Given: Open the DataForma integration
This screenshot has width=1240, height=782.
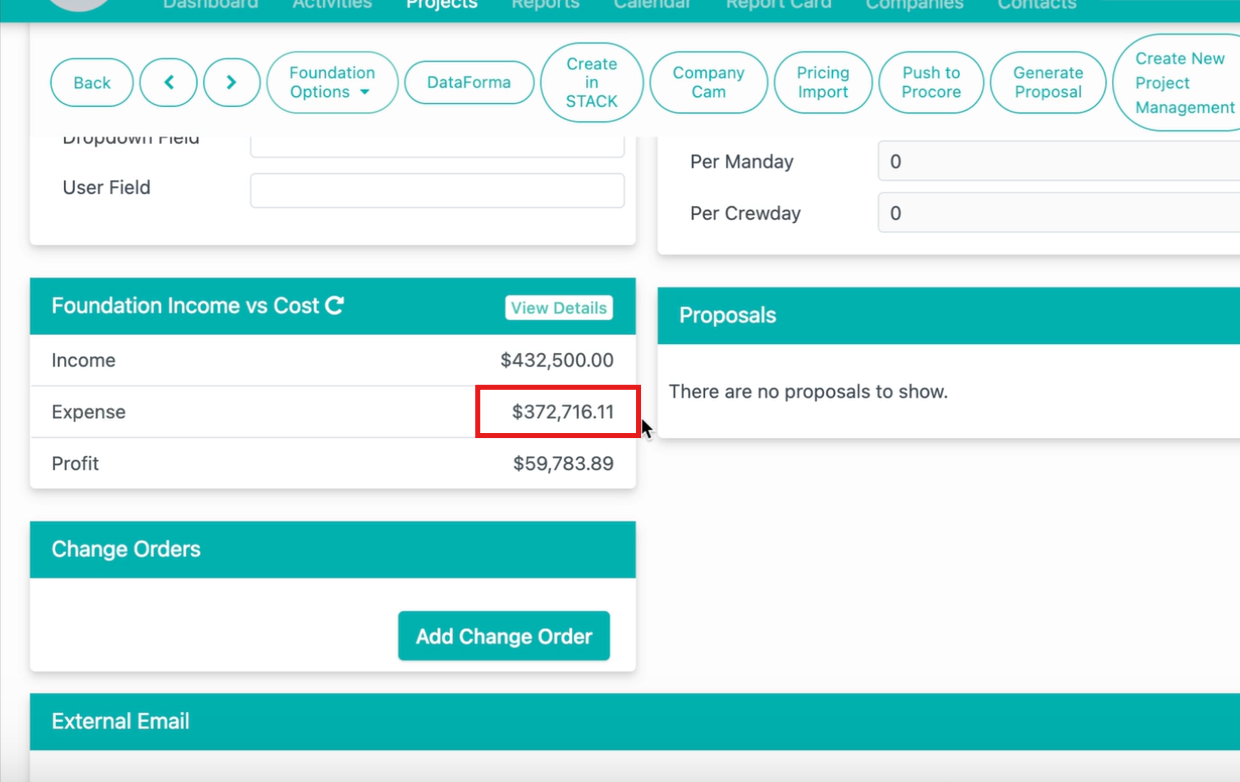Looking at the screenshot, I should (469, 82).
